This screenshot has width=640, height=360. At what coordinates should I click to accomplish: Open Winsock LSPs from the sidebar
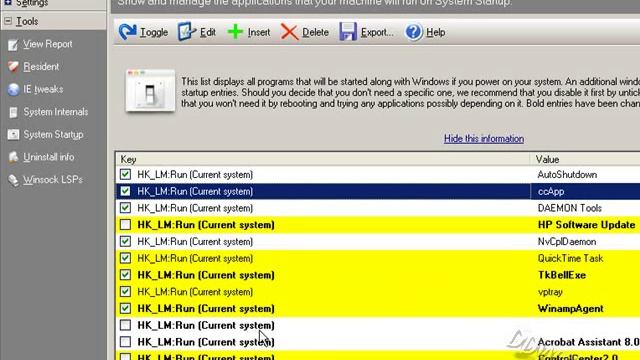coord(53,180)
